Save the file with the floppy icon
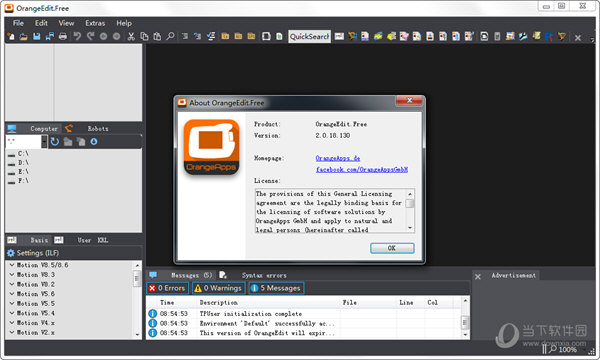600x360 pixels. pos(36,36)
